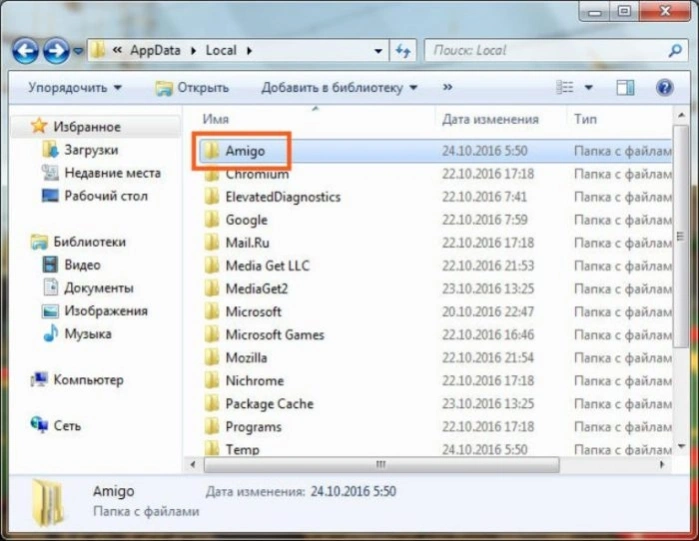Viewport: 699px width, 541px height.
Task: Open the view options dropdown arrow
Action: point(588,88)
